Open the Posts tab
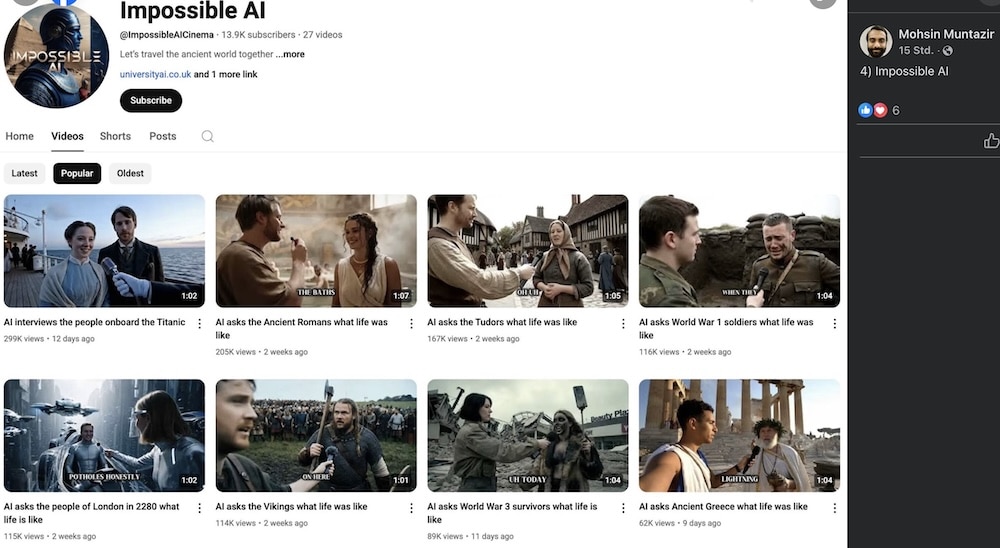1000x548 pixels. click(163, 136)
